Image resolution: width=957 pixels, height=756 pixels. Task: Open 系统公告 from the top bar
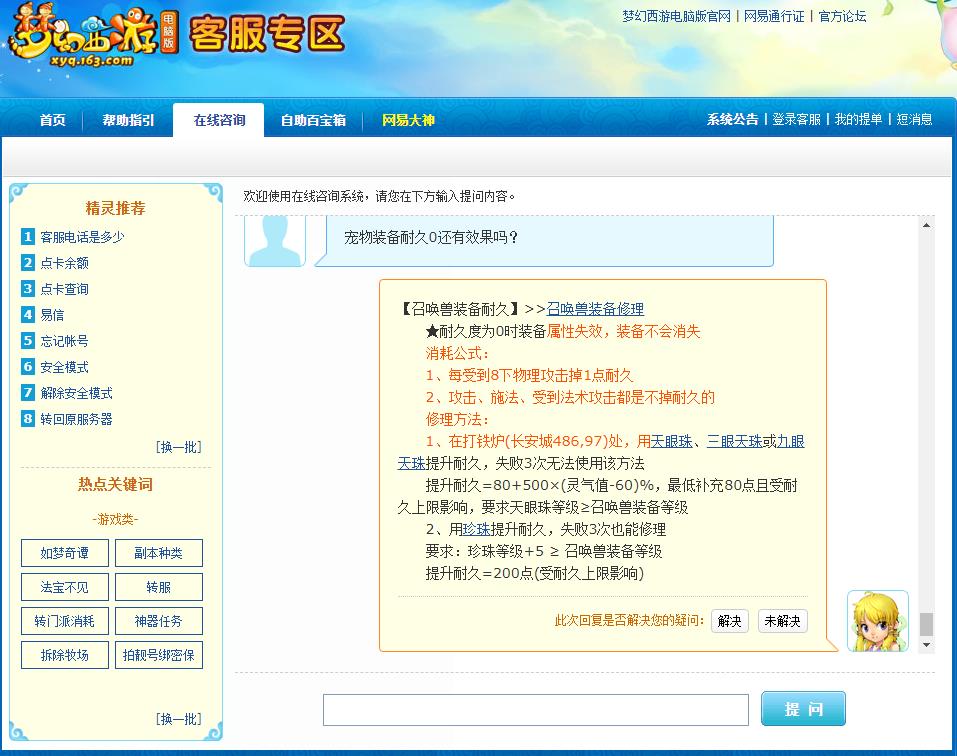[733, 118]
